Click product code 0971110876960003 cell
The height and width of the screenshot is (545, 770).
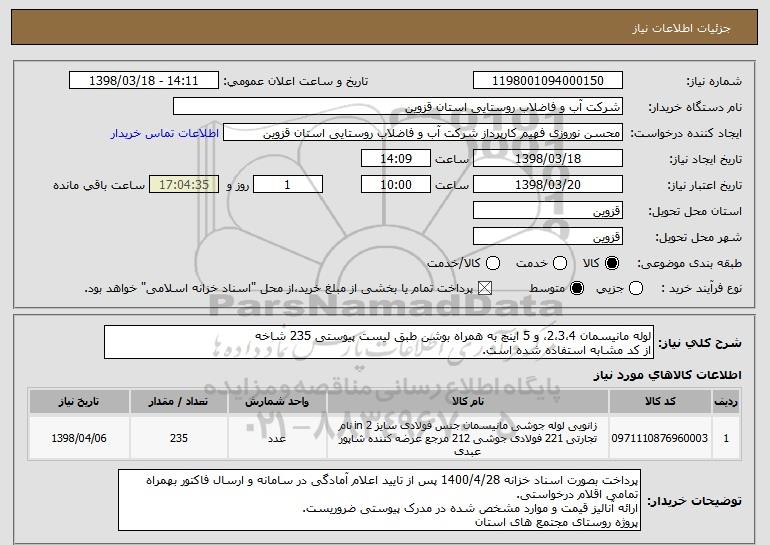(660, 438)
